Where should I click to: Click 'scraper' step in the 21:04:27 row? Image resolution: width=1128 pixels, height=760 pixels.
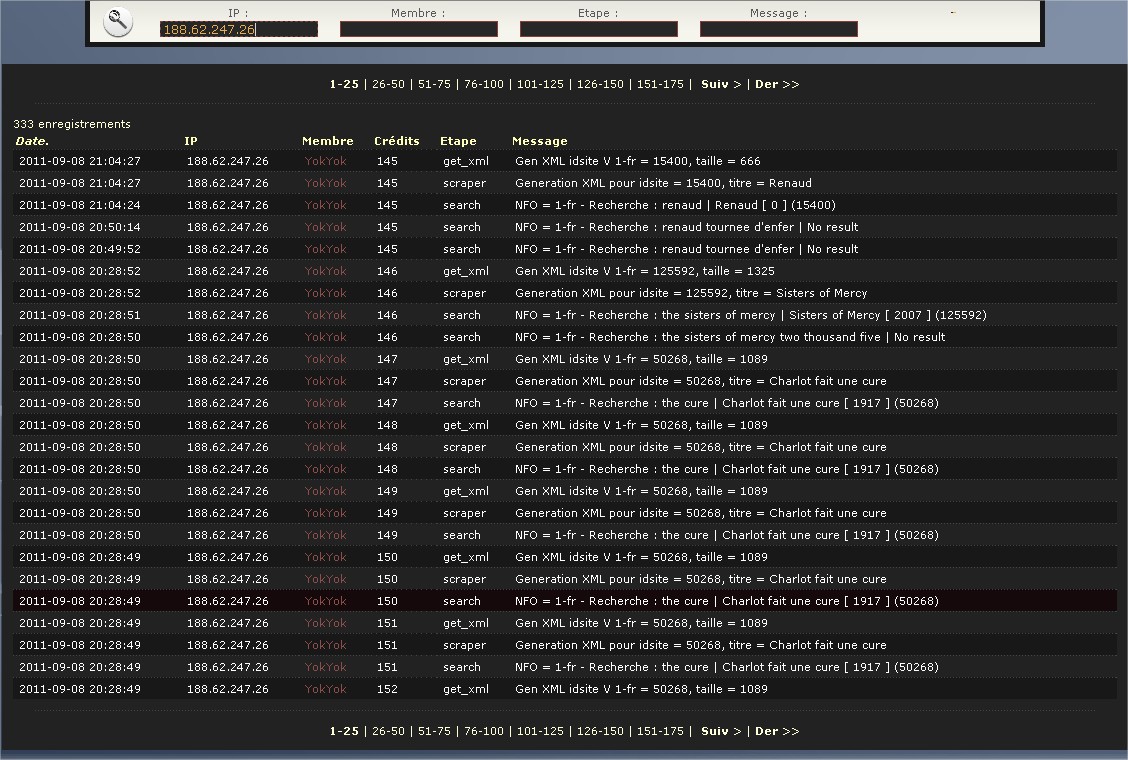point(464,184)
